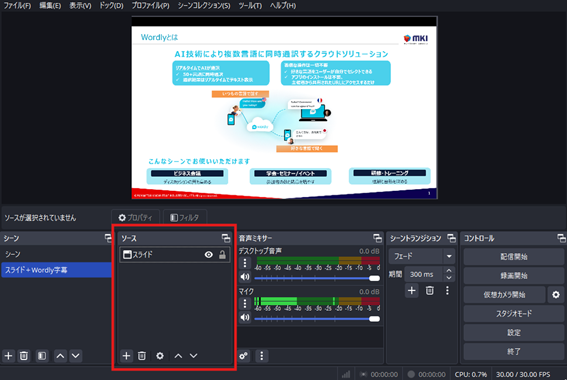Screen dimensions: 567x380
Task: Open the 編集(E) menu
Action: pos(50,6)
